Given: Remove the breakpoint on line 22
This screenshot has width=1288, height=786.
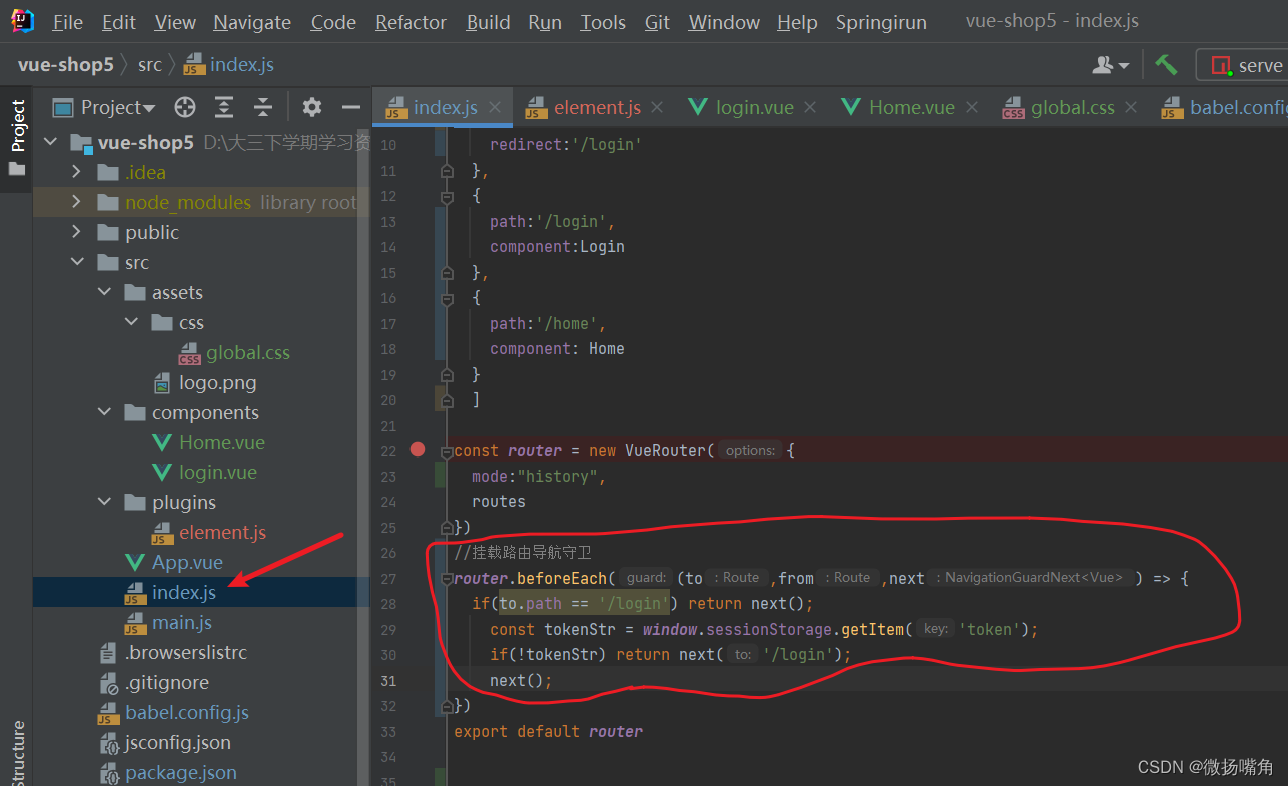Looking at the screenshot, I should pos(418,450).
